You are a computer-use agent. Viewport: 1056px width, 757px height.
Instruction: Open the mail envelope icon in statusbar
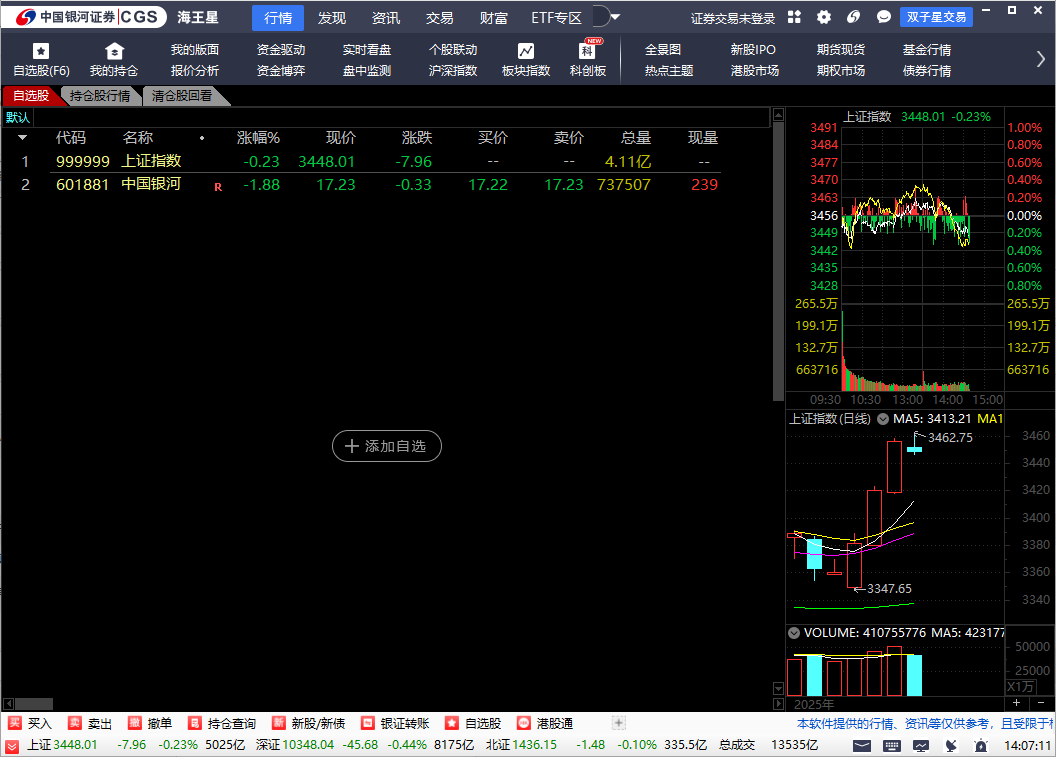(861, 745)
